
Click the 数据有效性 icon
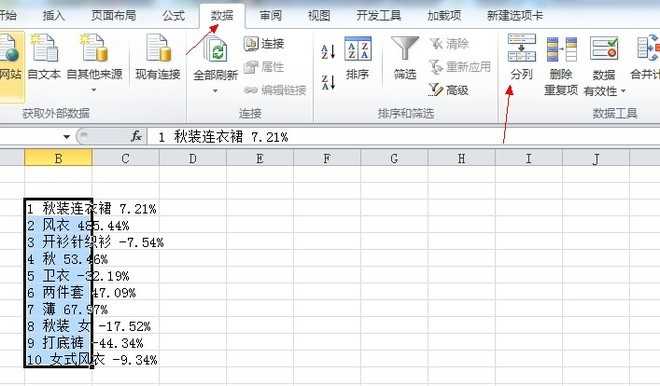point(604,48)
